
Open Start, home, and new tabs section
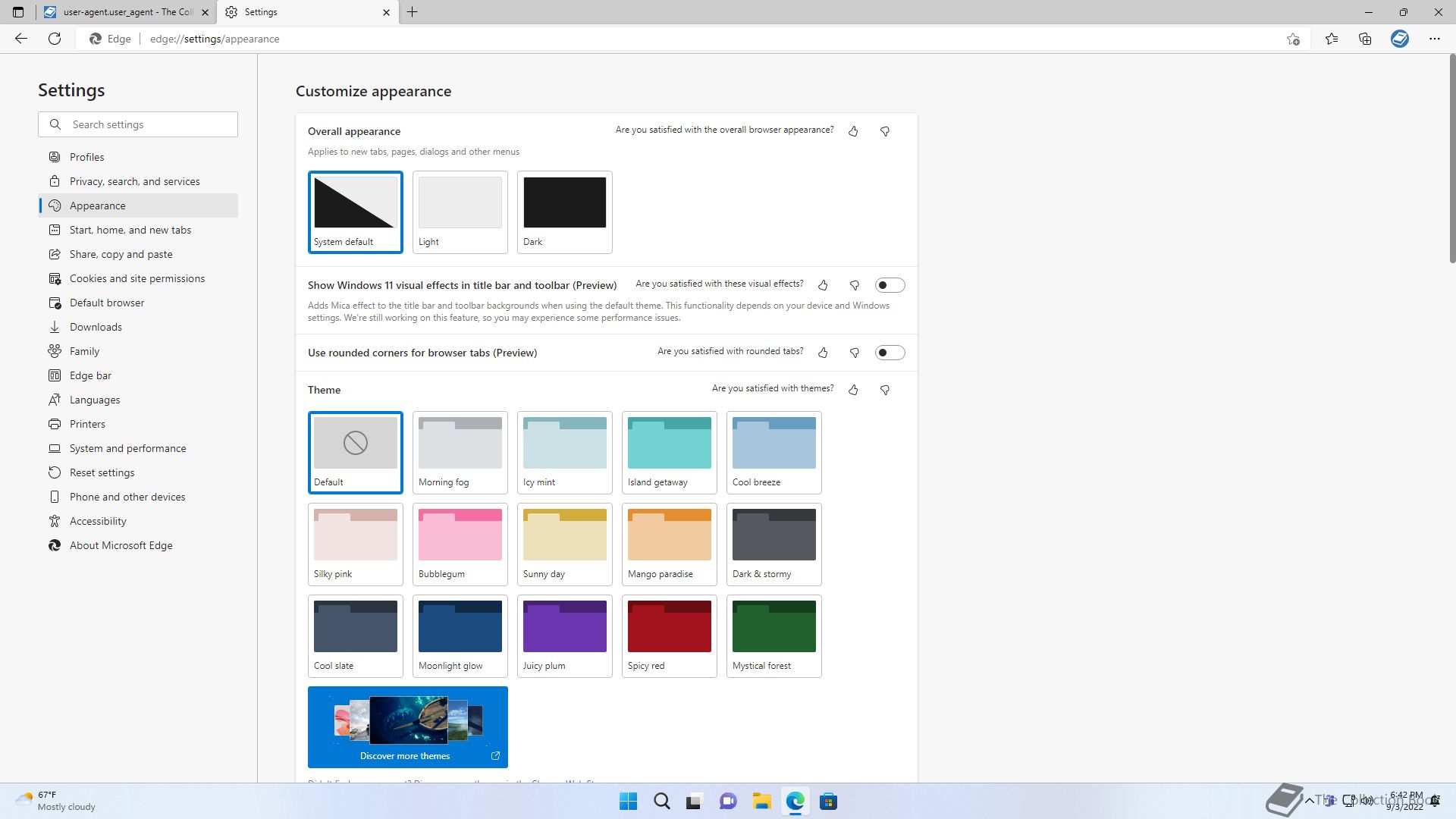[138, 230]
